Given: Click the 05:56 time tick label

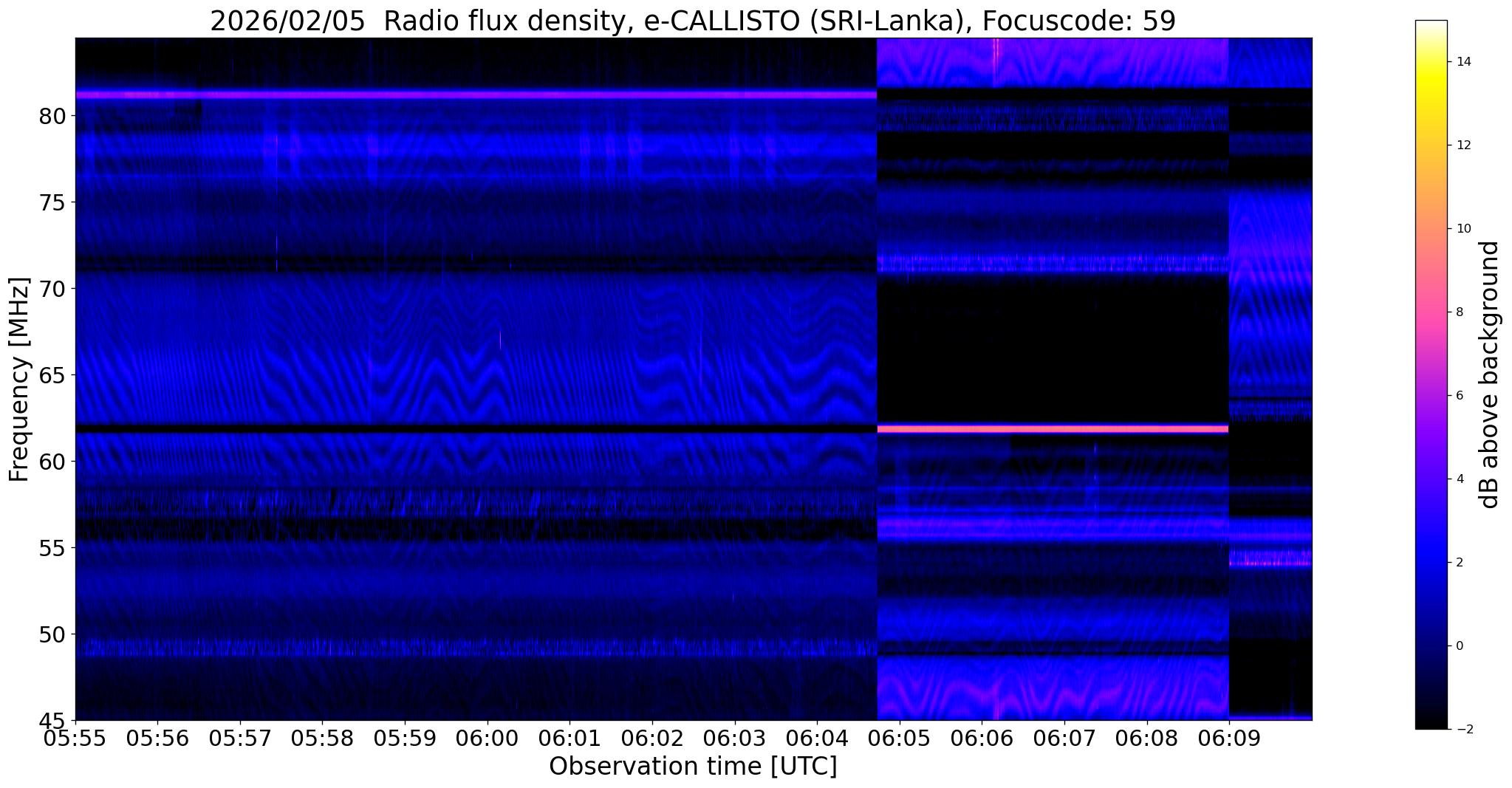Looking at the screenshot, I should click(157, 739).
